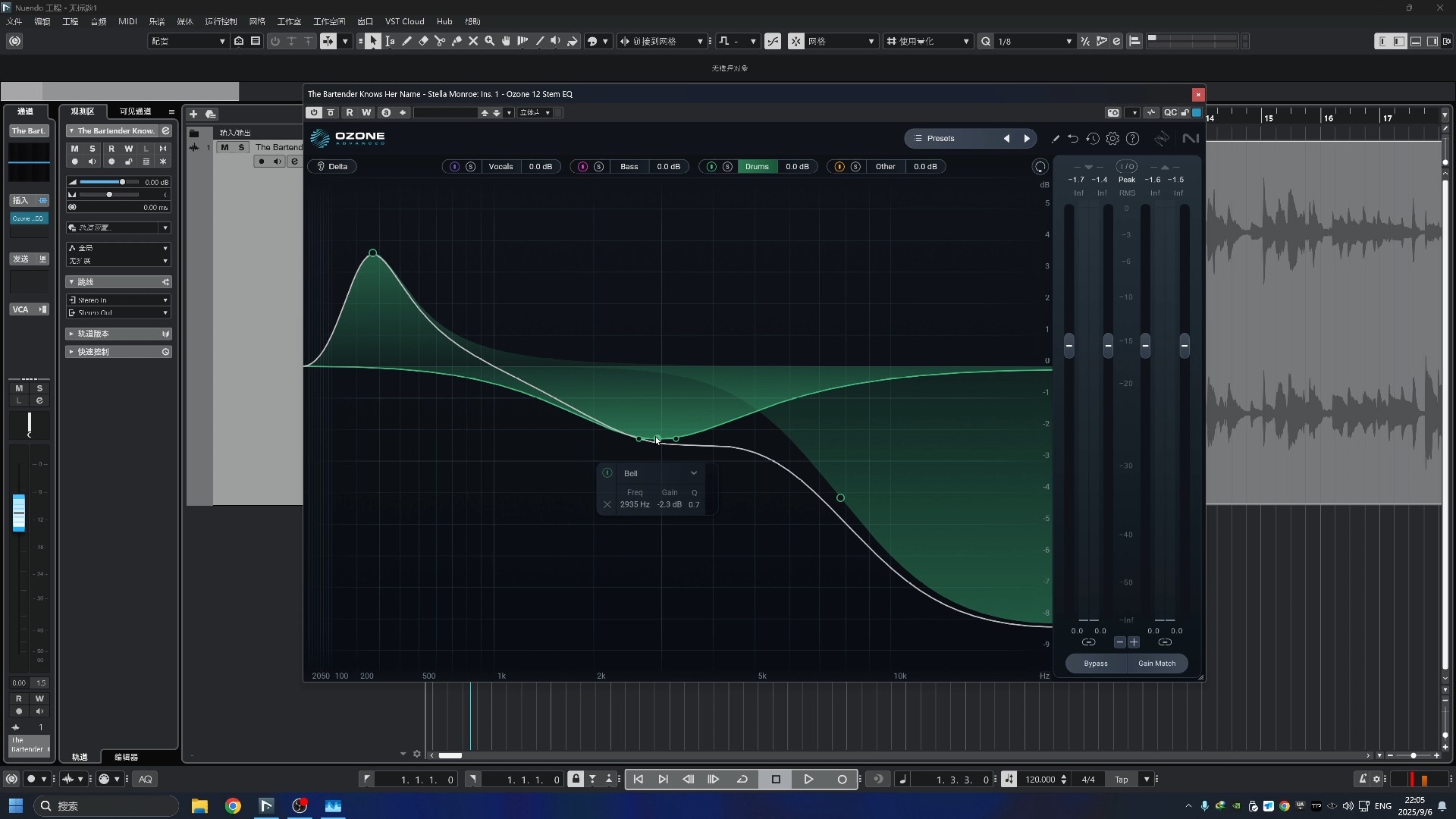Open File Explorer from the taskbar
Viewport: 1456px width, 819px height.
(199, 806)
